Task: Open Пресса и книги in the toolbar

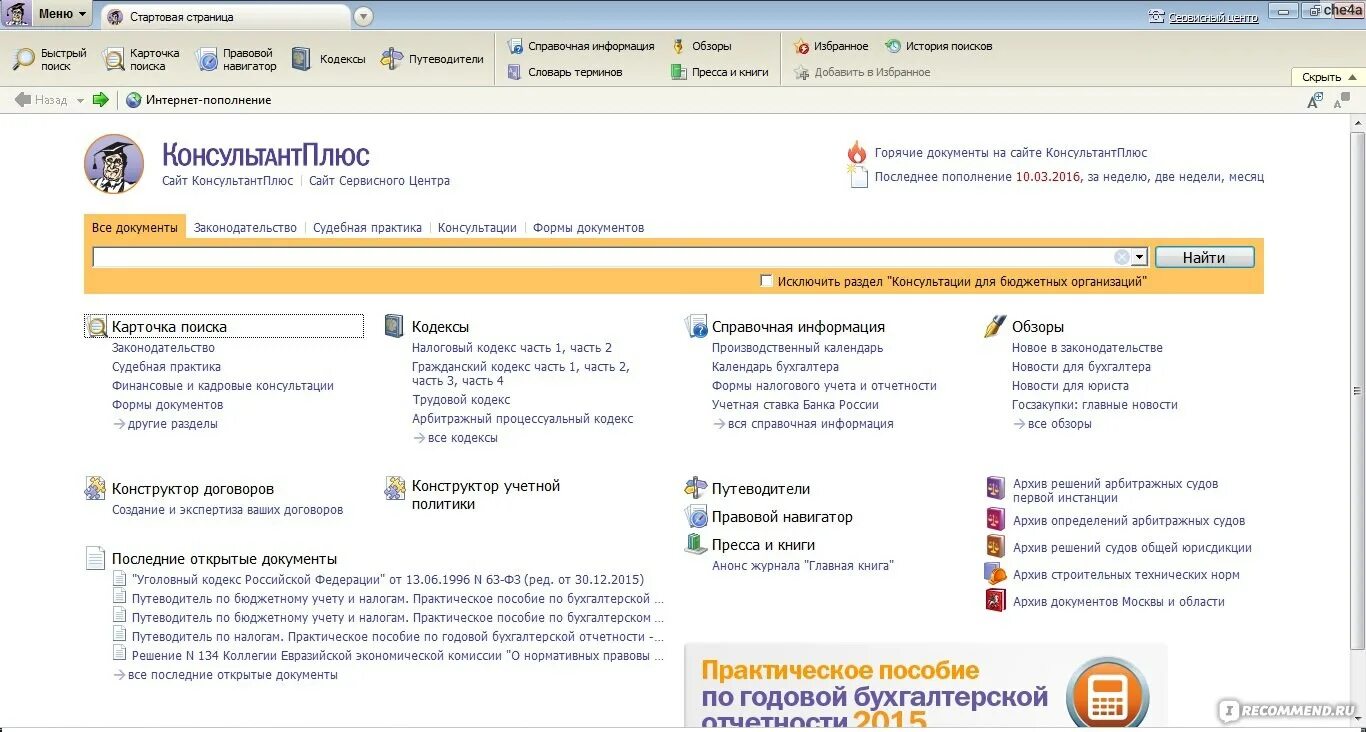Action: pyautogui.click(x=720, y=72)
